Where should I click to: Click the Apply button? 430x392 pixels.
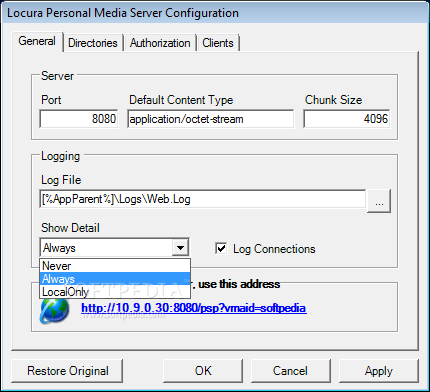pos(379,371)
